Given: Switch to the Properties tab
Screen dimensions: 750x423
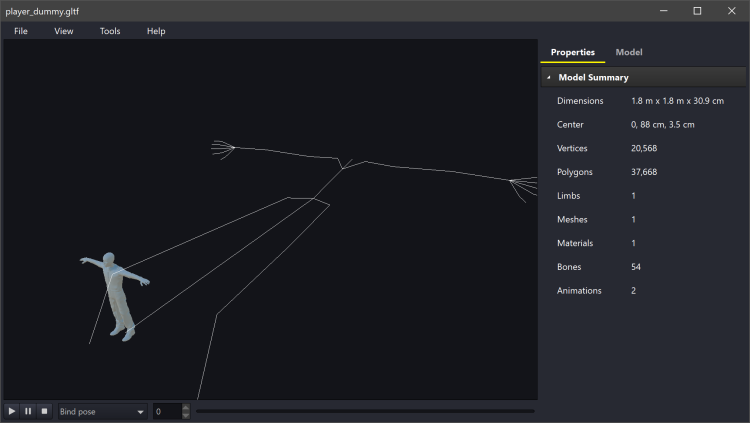Looking at the screenshot, I should pos(573,52).
